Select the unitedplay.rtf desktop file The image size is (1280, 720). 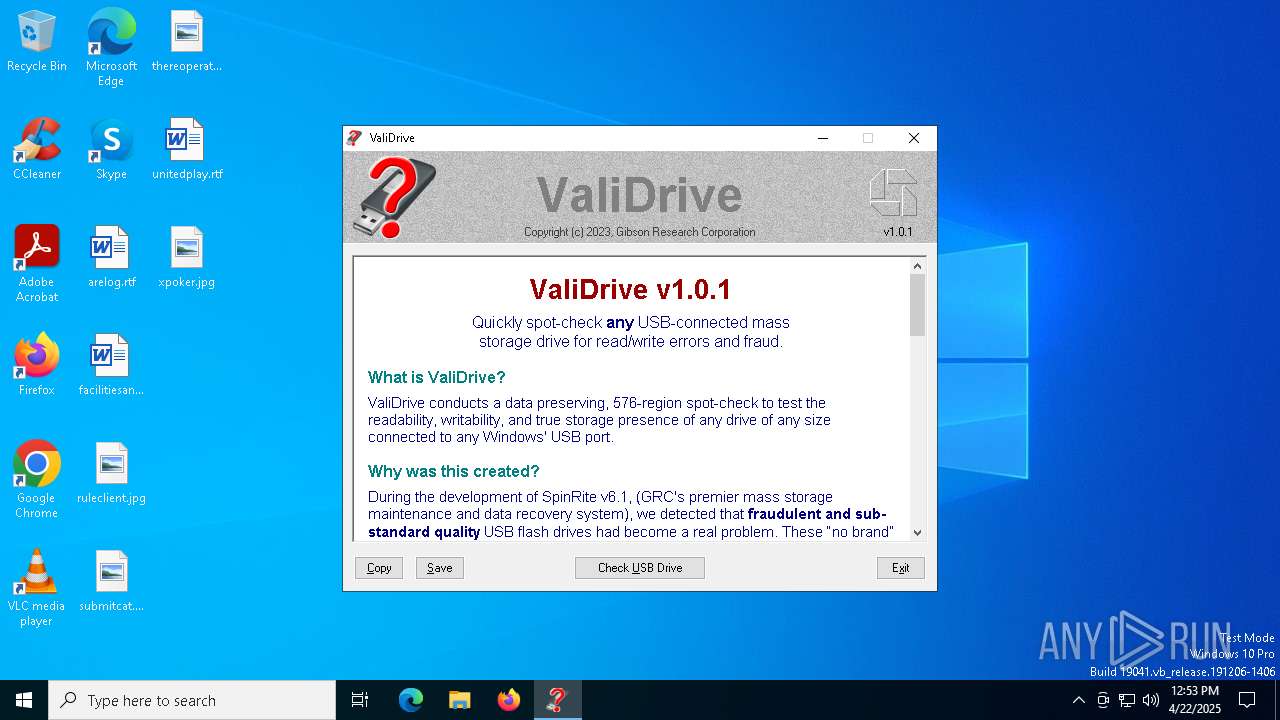(187, 150)
